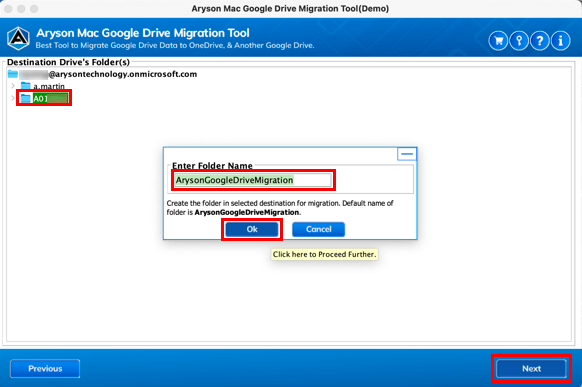Image resolution: width=582 pixels, height=387 pixels.
Task: Open the activation key icon
Action: [x=519, y=40]
